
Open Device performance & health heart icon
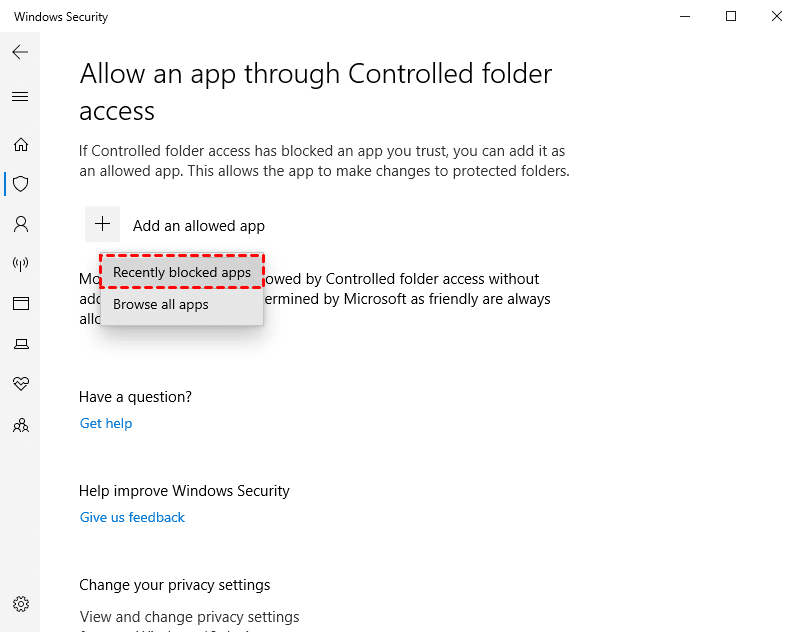click(20, 384)
